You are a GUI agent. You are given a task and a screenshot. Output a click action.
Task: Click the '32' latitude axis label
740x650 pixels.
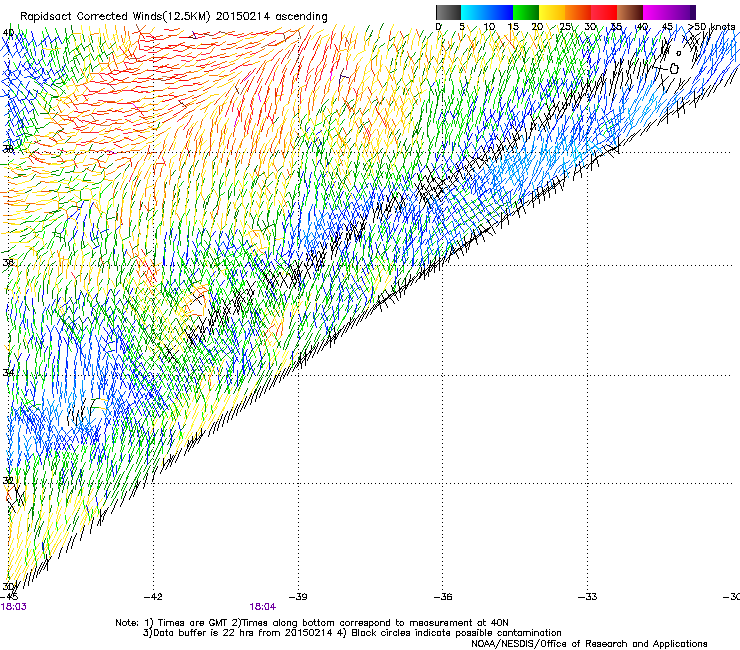pos(8,481)
